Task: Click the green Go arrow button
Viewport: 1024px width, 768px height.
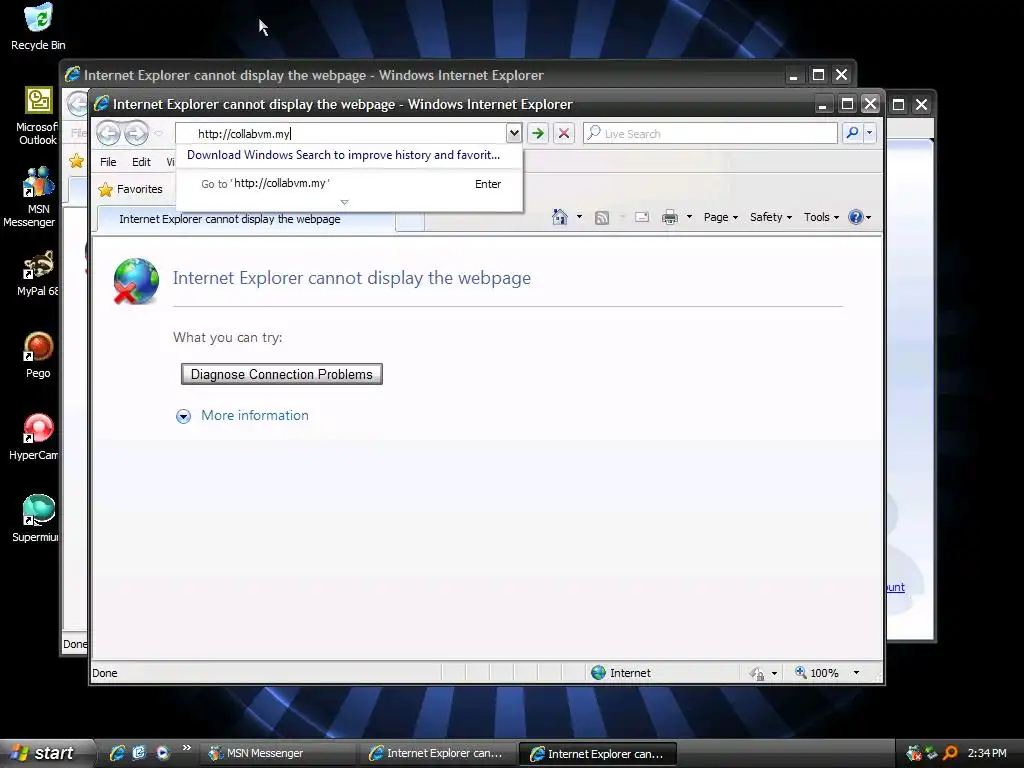Action: pyautogui.click(x=537, y=133)
